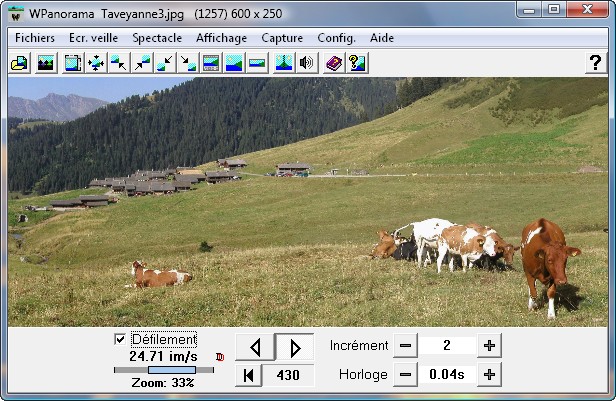The image size is (616, 401).
Task: Increase Incrément with the plus button
Action: pos(489,346)
